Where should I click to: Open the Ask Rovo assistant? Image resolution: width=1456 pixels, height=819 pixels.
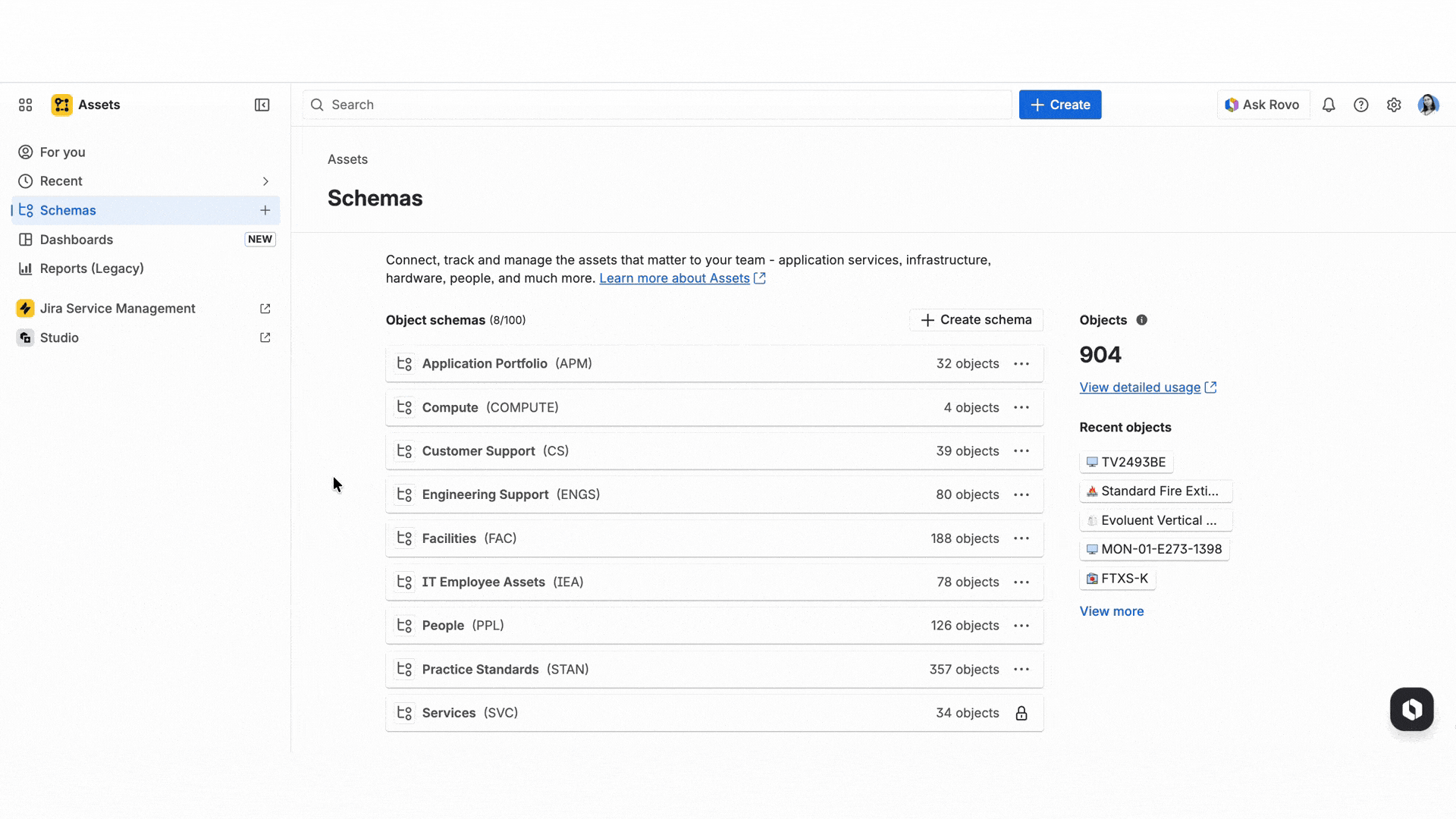point(1262,105)
